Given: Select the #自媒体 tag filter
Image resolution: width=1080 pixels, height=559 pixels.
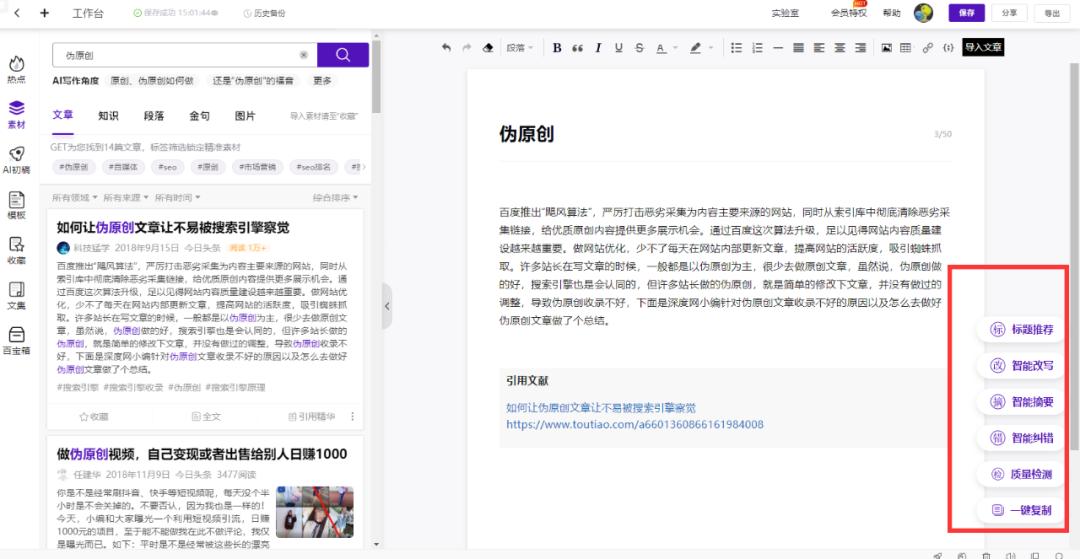Looking at the screenshot, I should pyautogui.click(x=123, y=167).
